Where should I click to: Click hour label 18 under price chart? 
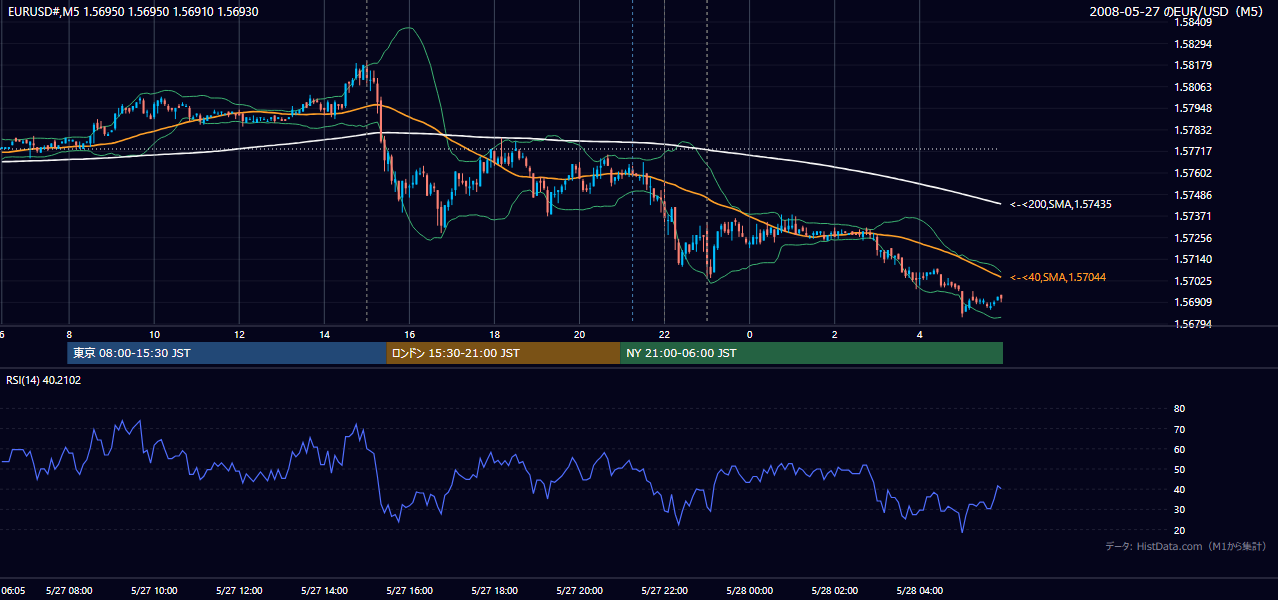[x=494, y=334]
